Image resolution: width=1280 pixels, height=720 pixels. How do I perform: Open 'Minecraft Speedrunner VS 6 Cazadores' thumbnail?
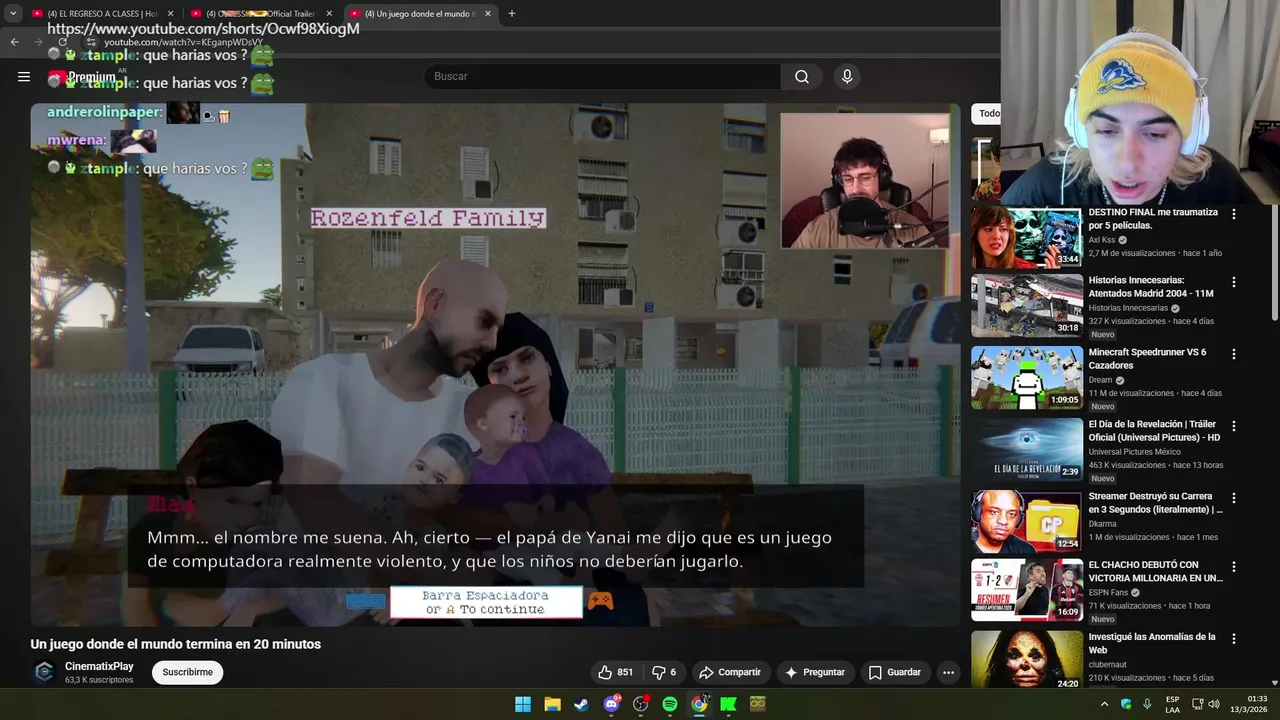(x=1027, y=378)
